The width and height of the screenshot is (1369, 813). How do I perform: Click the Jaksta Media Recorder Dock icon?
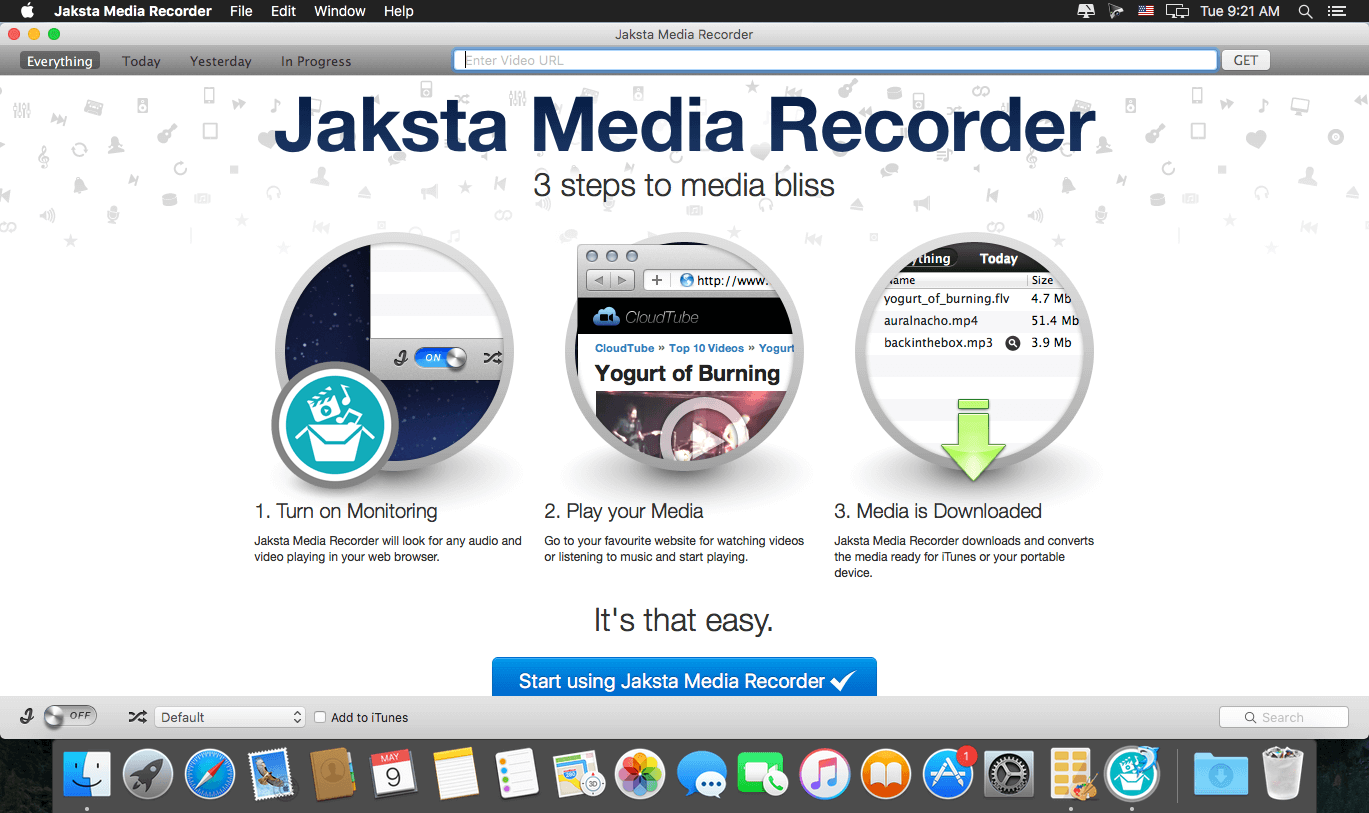click(x=1132, y=775)
